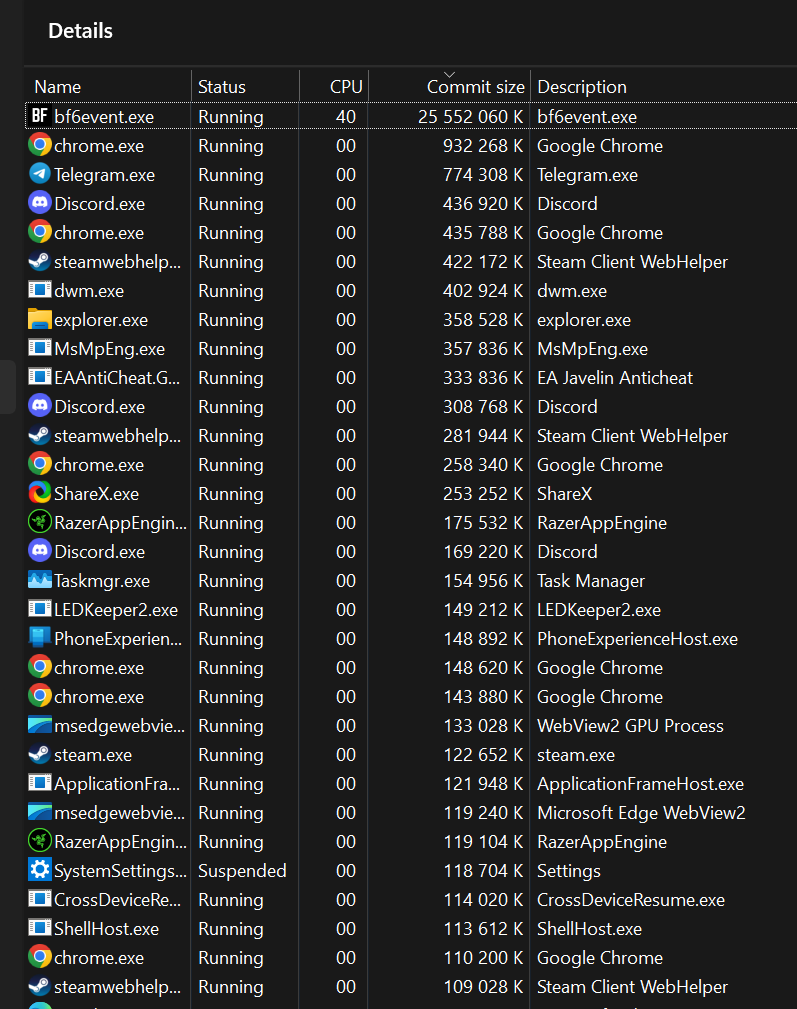Select the PhoneExperienceHost icon

[40, 638]
